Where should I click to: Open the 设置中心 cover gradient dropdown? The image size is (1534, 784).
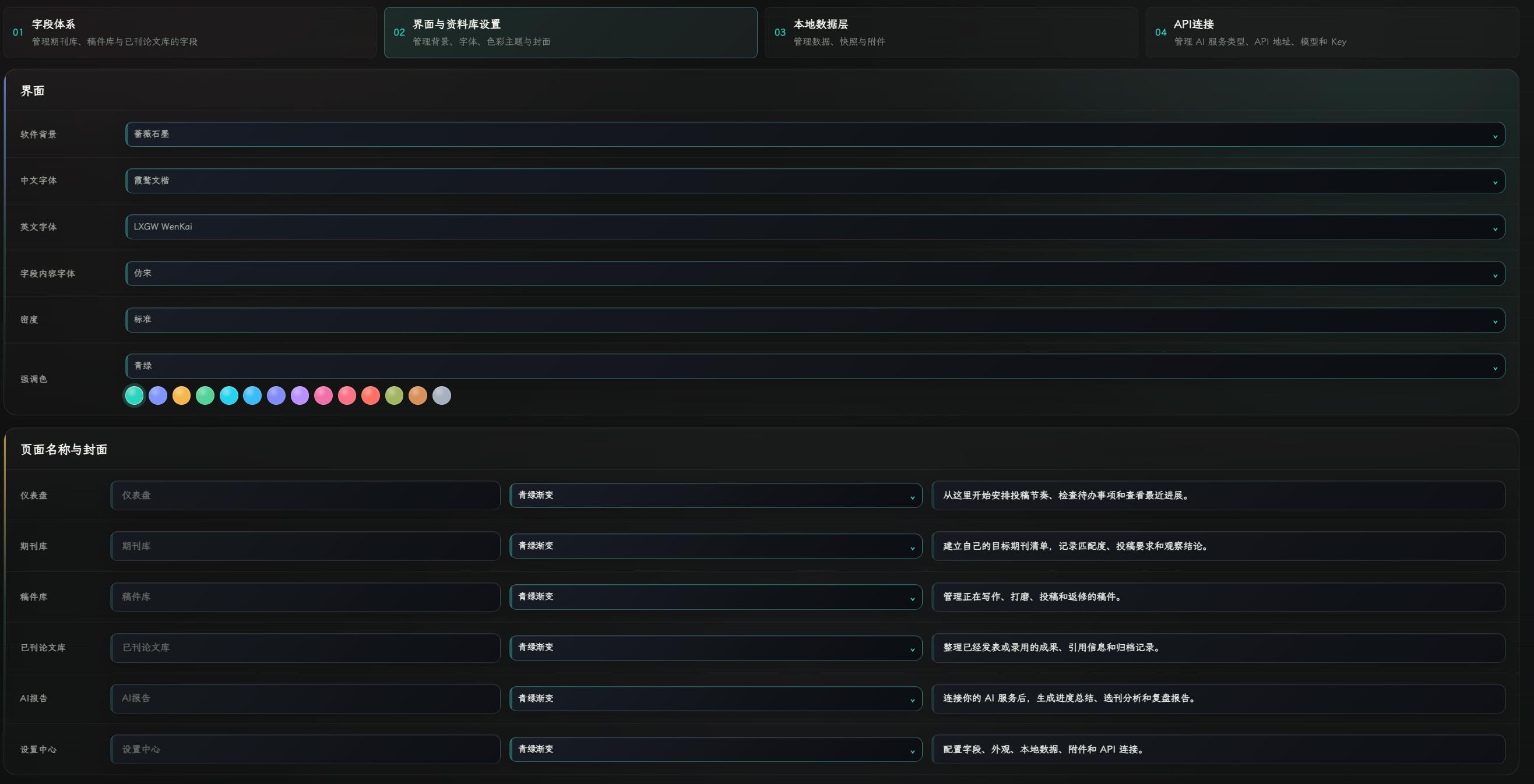tap(715, 750)
